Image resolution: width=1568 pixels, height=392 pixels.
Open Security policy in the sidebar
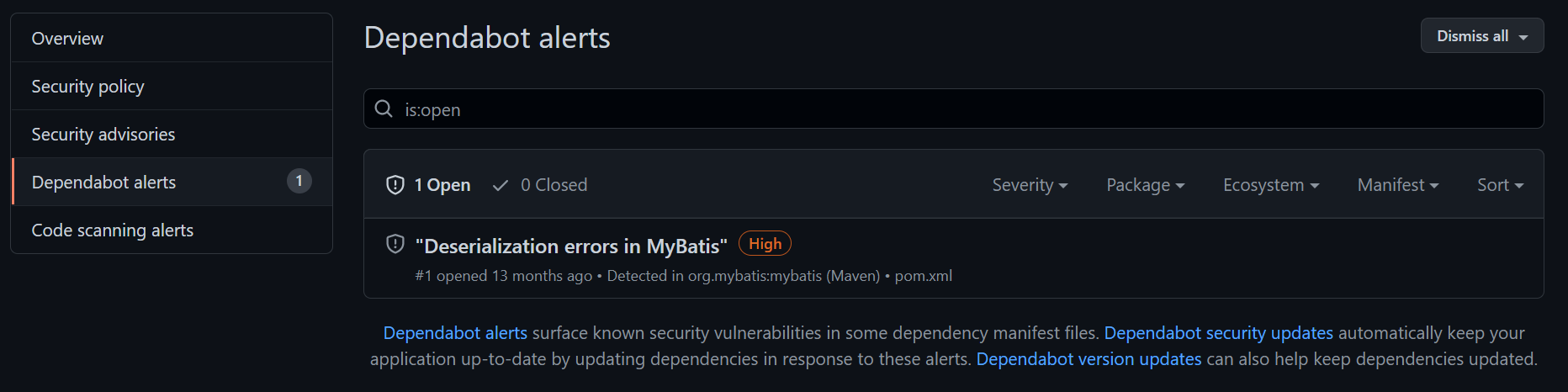(x=87, y=87)
